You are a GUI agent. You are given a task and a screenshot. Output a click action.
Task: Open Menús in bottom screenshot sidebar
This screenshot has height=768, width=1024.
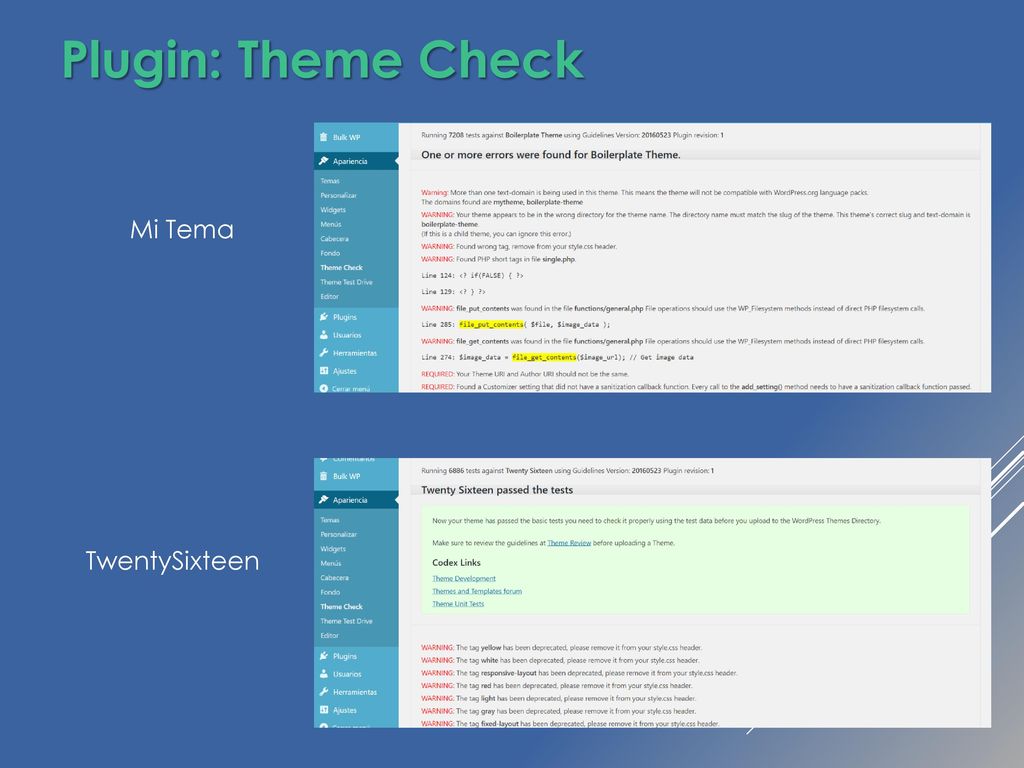pos(330,563)
